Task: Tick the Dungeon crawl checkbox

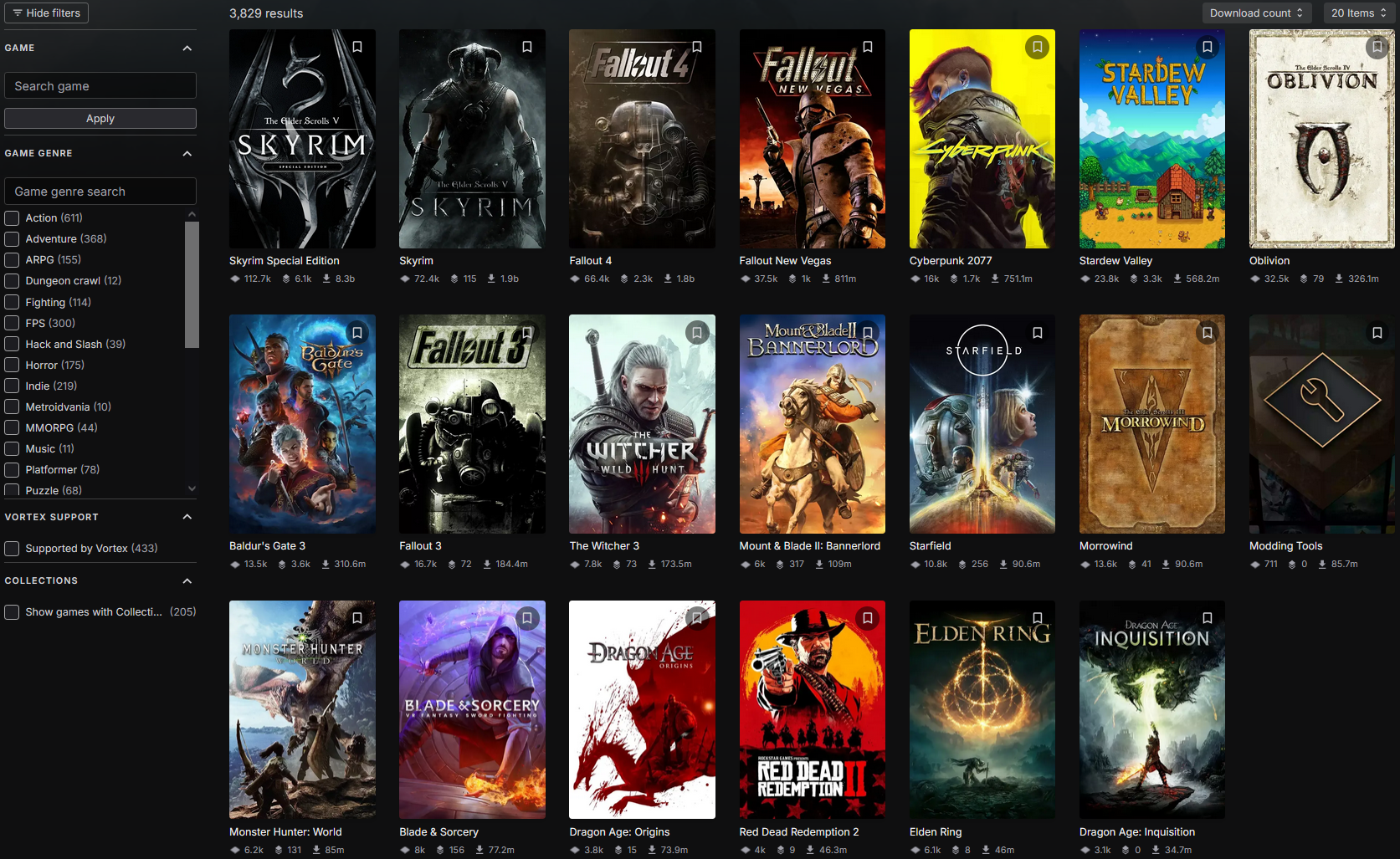Action: point(12,281)
